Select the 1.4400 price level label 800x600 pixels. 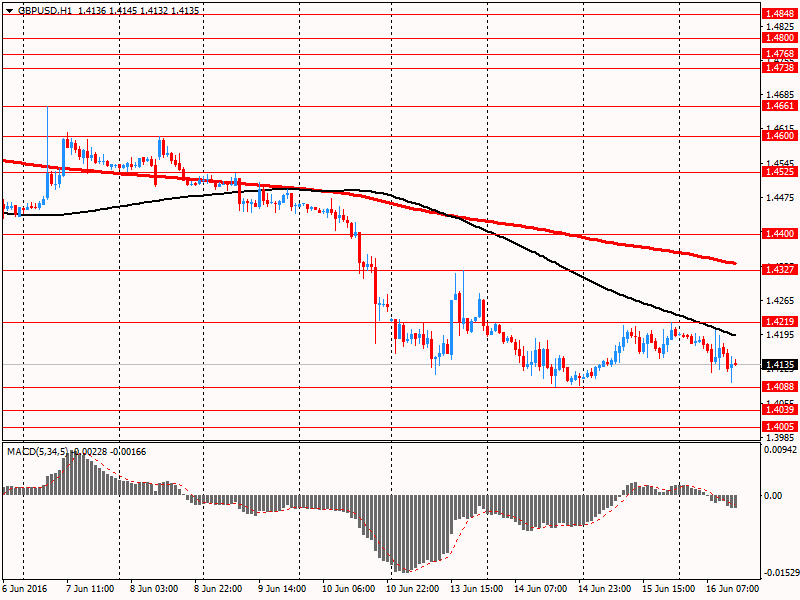pyautogui.click(x=780, y=234)
